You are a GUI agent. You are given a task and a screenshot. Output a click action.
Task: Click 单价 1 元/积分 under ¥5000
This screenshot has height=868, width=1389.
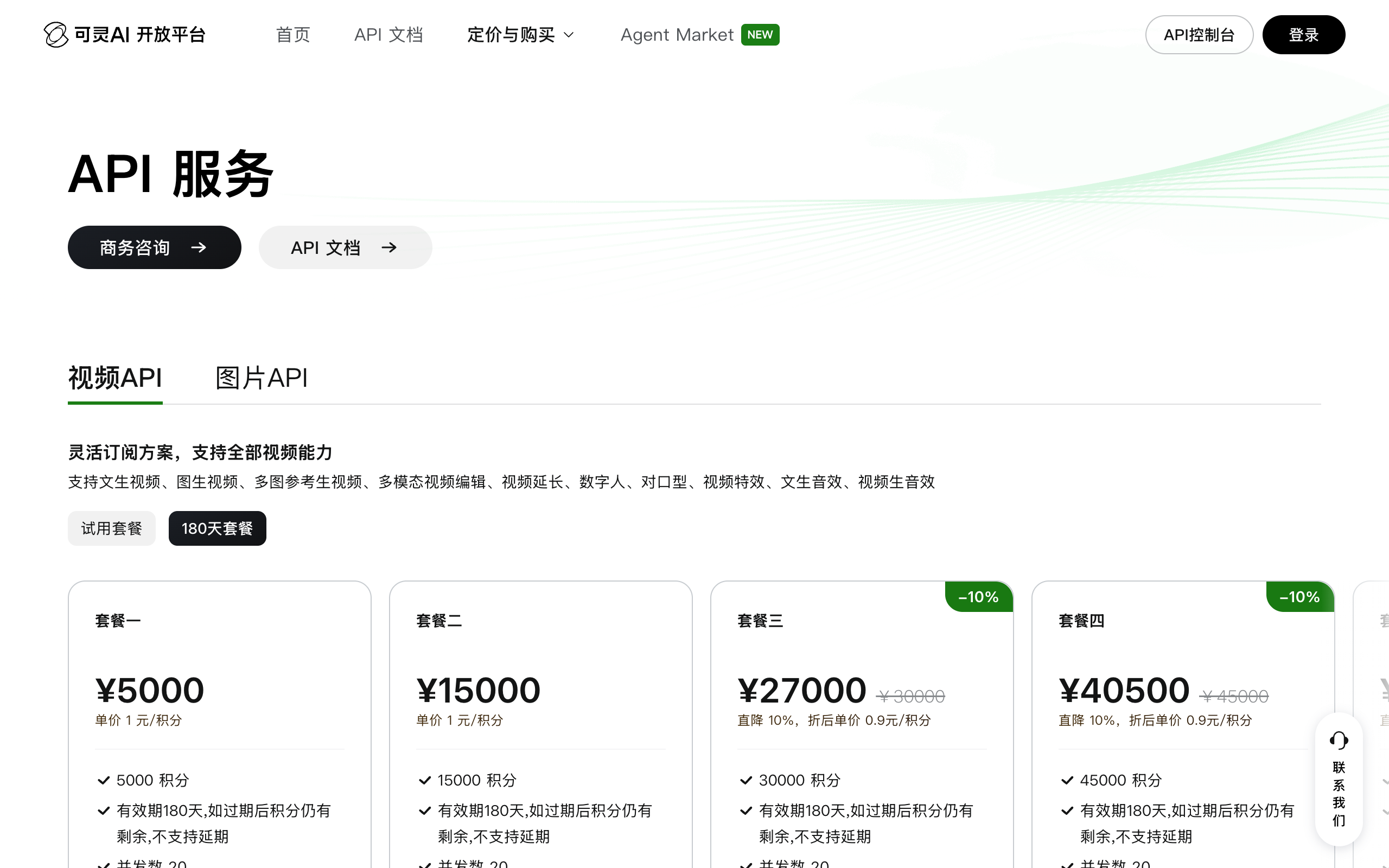coord(138,720)
